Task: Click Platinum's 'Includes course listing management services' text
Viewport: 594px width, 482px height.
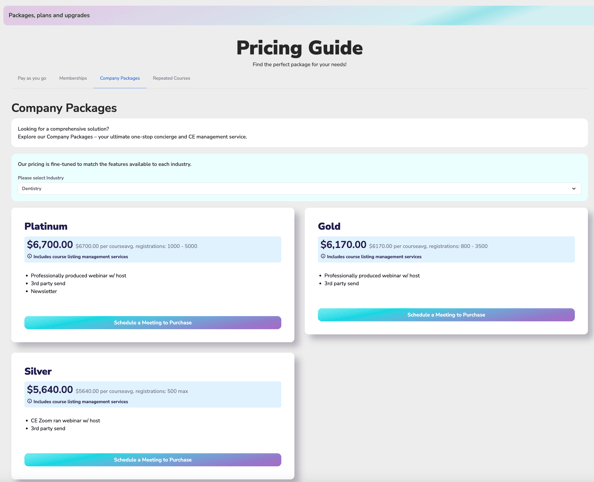Action: pyautogui.click(x=81, y=257)
